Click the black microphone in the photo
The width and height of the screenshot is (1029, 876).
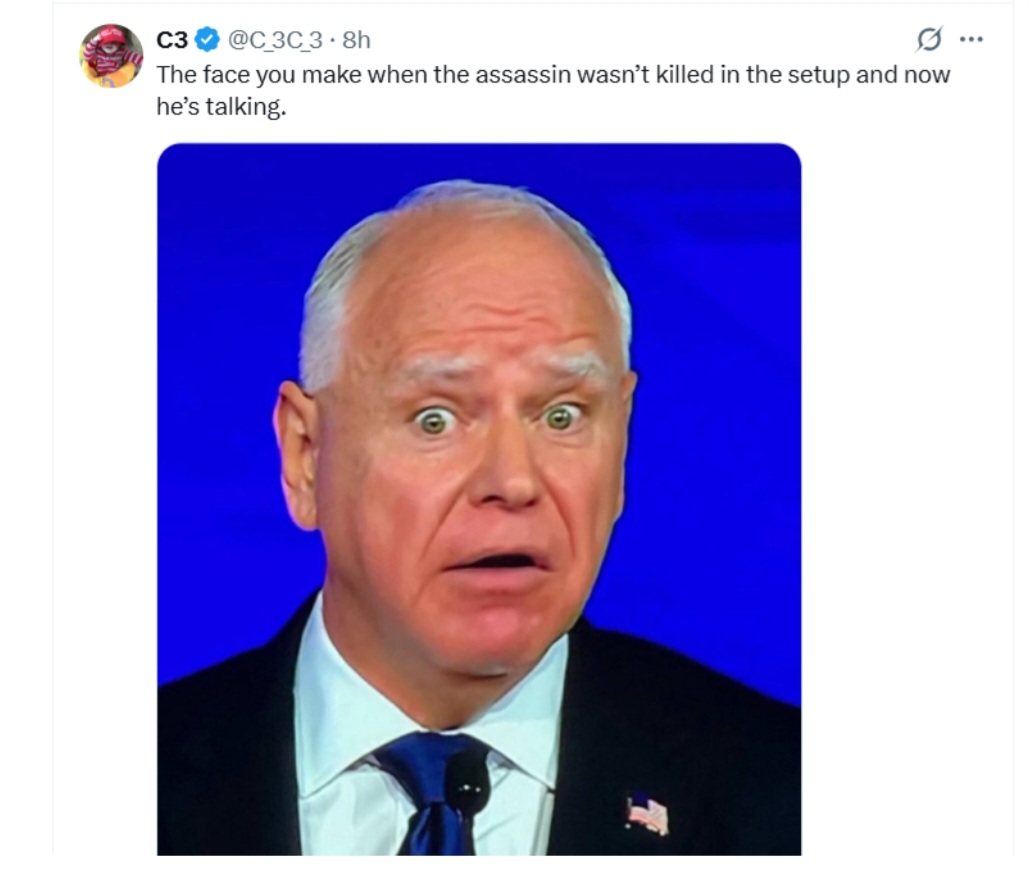pos(467,787)
